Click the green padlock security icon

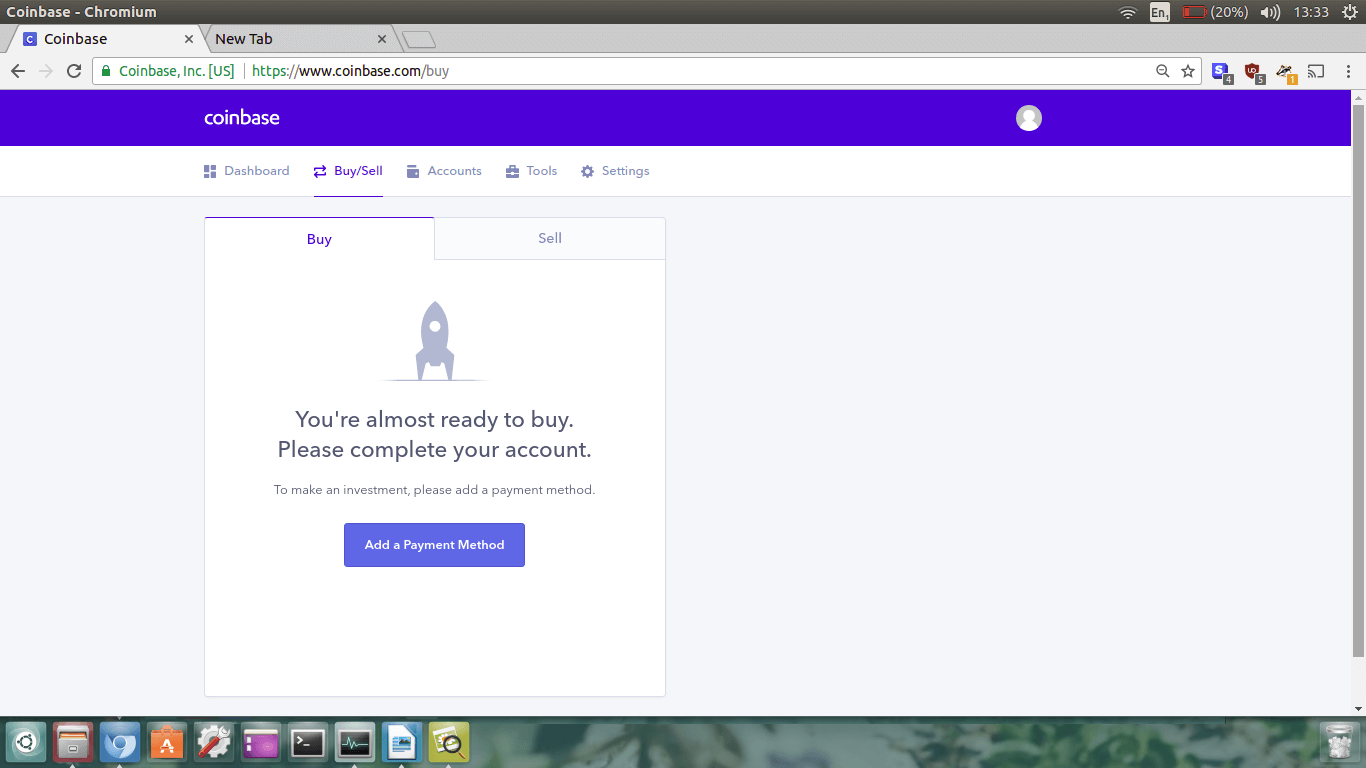(x=106, y=71)
